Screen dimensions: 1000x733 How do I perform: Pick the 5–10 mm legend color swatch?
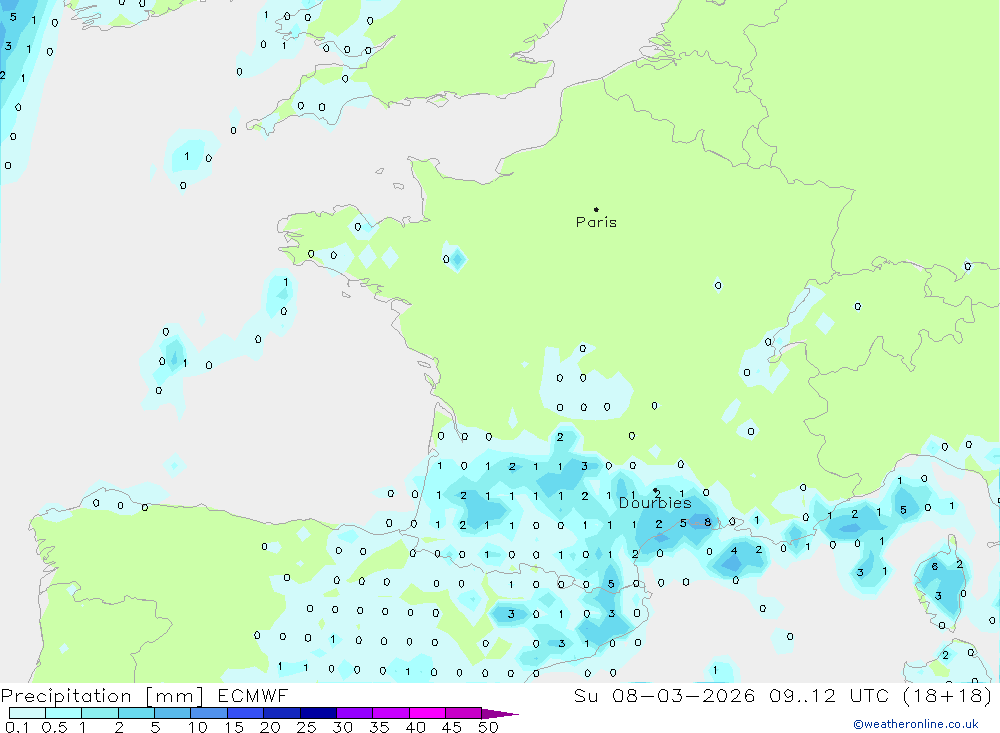[172, 713]
